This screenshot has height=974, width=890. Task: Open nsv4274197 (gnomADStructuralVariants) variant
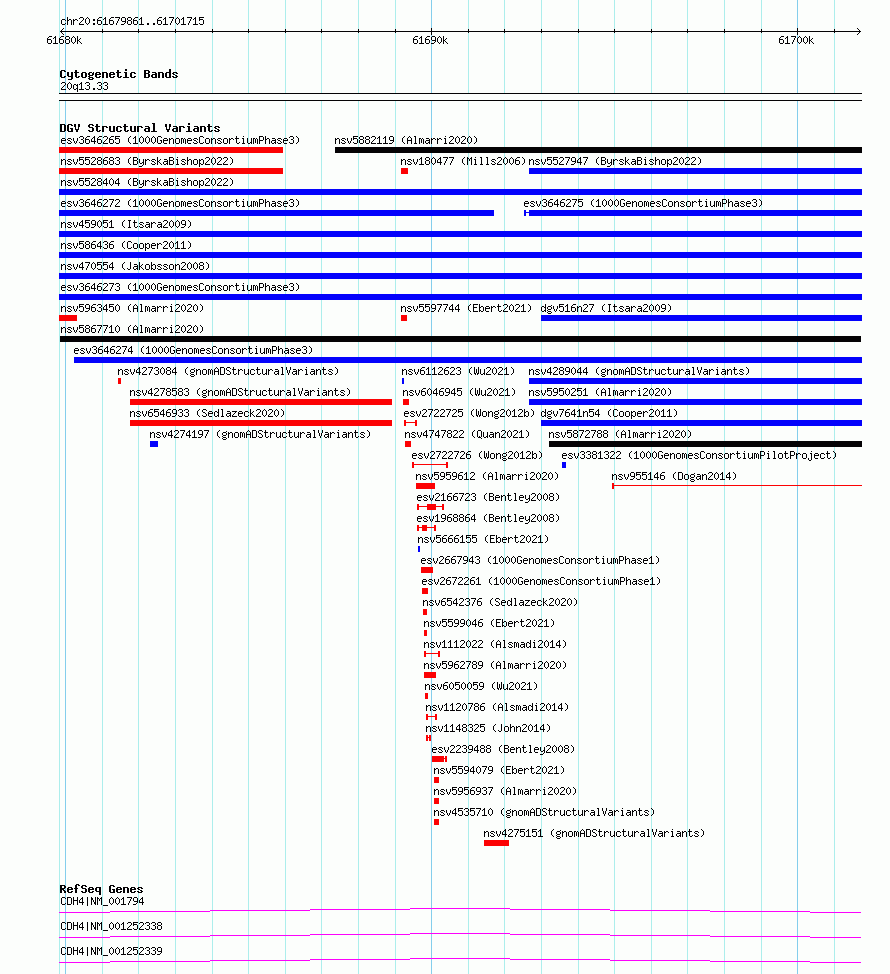(x=260, y=435)
